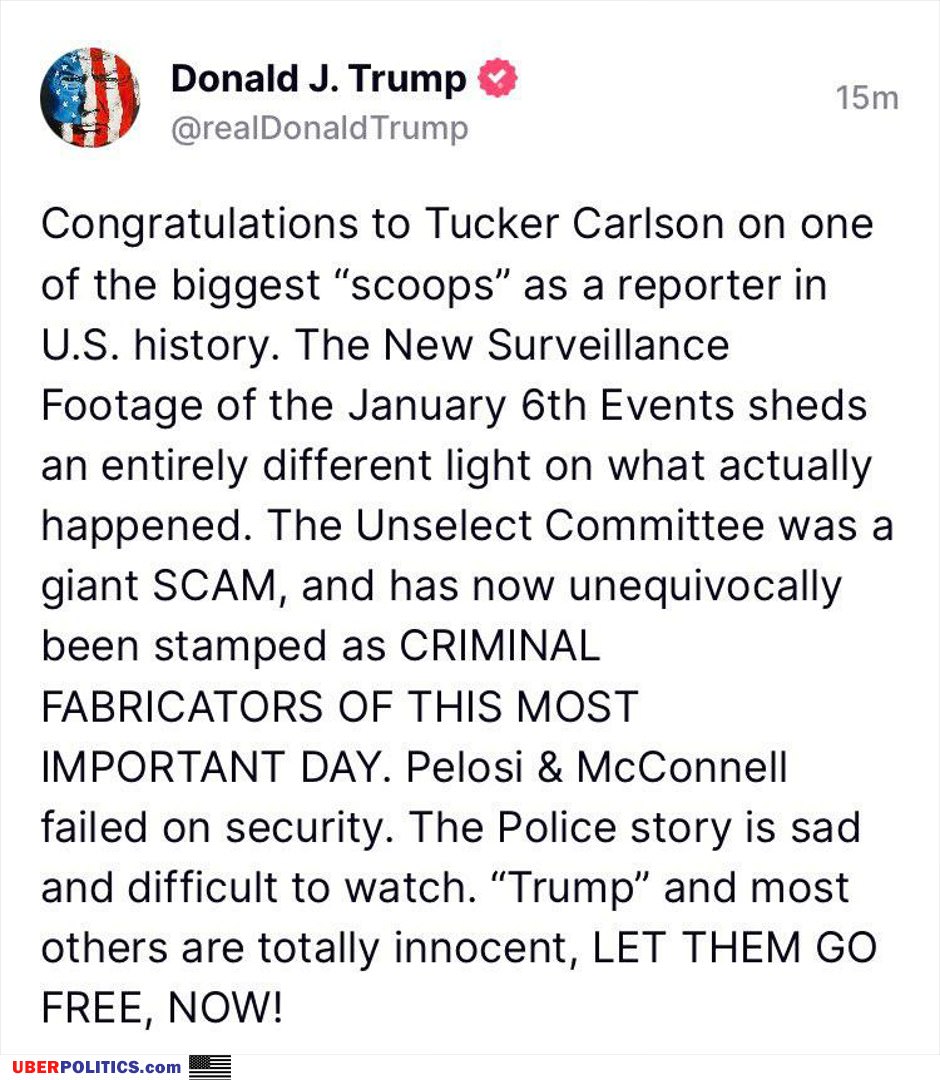Image resolution: width=940 pixels, height=1080 pixels.
Task: Click the American flag icon beside UBERPOLITICS.com
Action: (209, 1066)
